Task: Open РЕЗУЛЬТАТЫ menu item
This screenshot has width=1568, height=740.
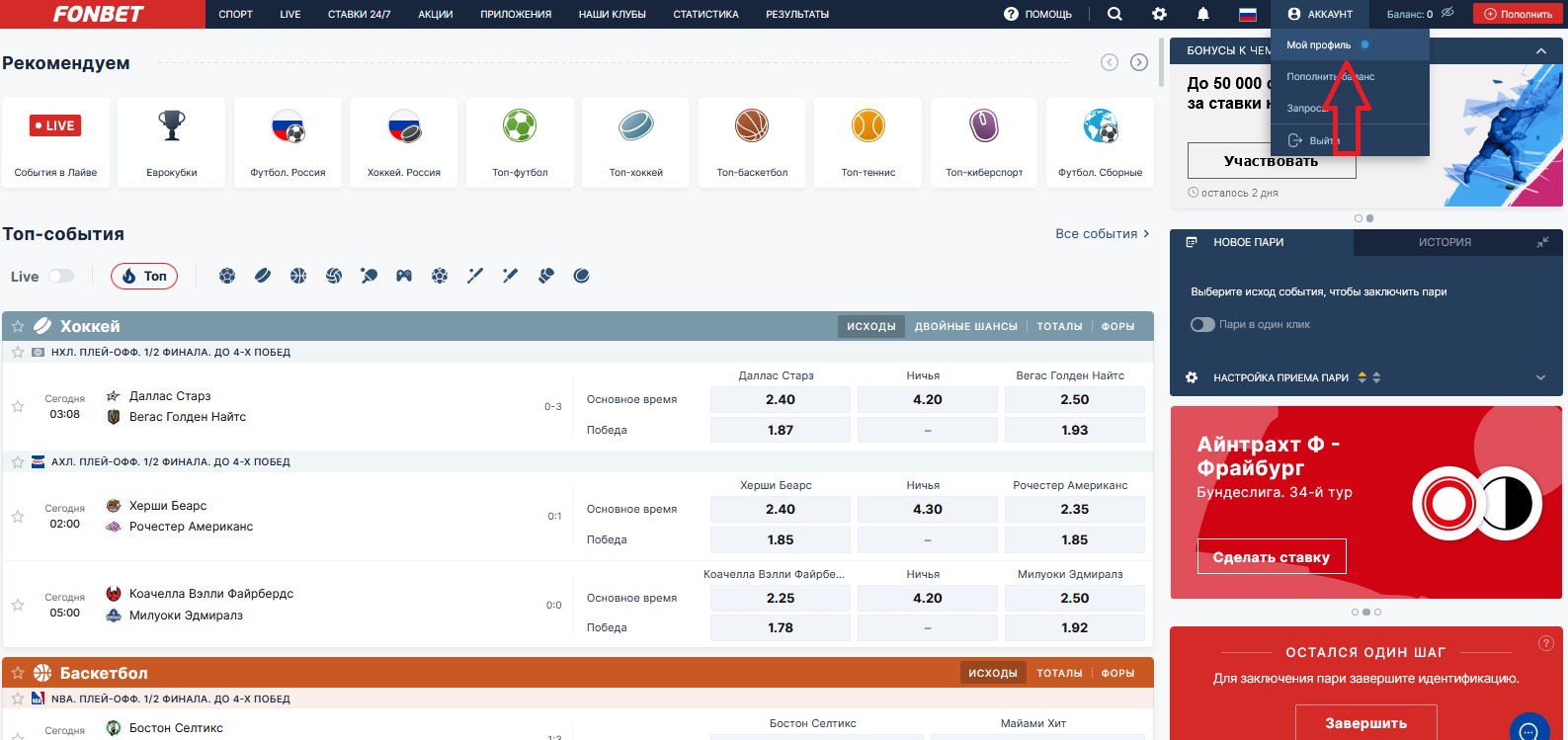Action: pyautogui.click(x=797, y=14)
